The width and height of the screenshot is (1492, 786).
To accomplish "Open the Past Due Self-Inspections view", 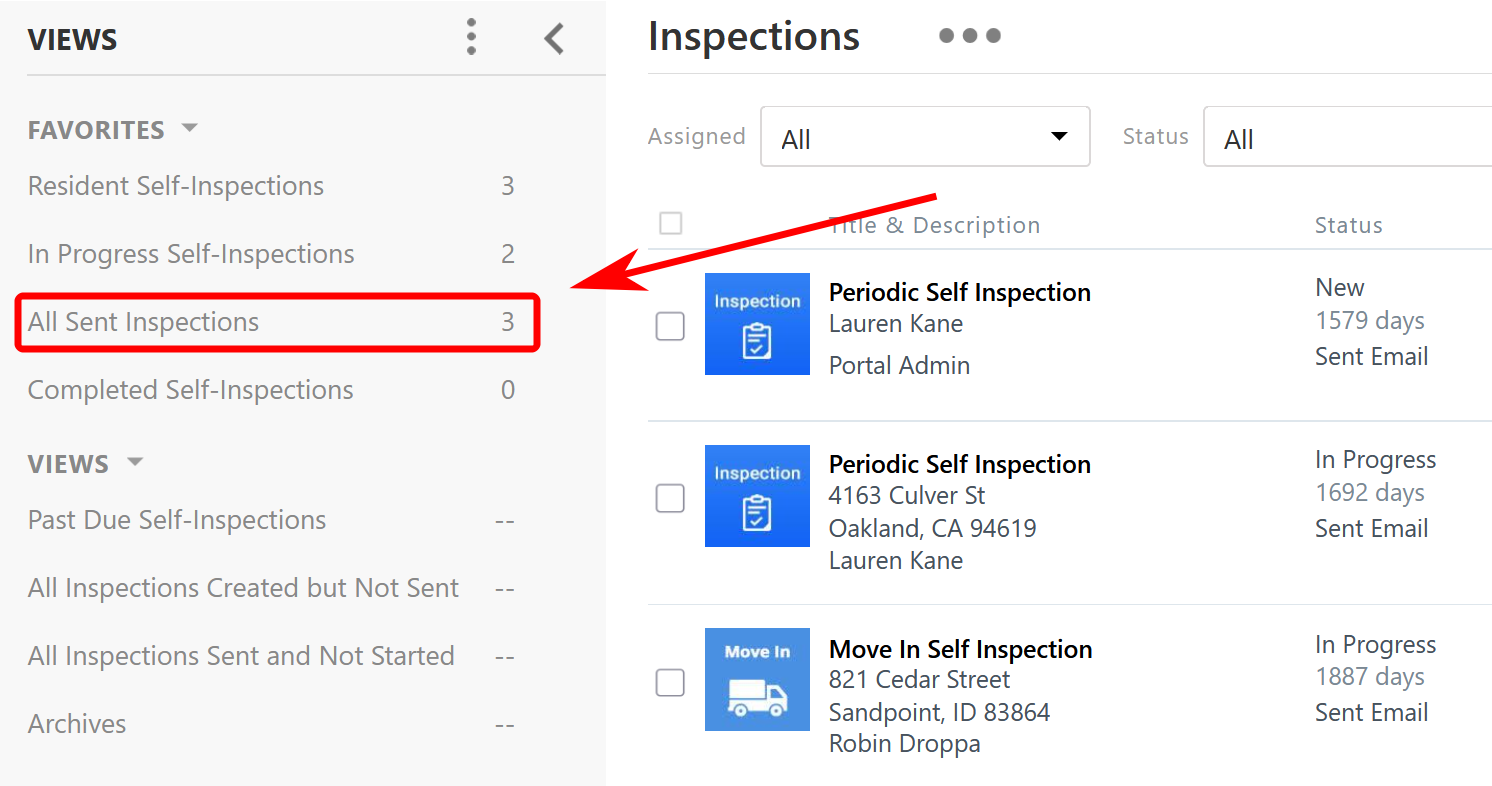I will point(177,520).
